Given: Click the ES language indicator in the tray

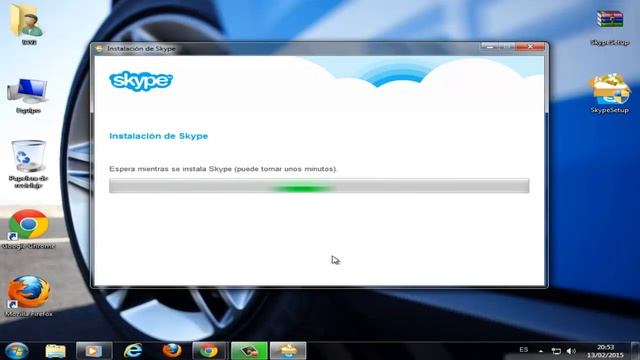Looking at the screenshot, I should click(524, 350).
